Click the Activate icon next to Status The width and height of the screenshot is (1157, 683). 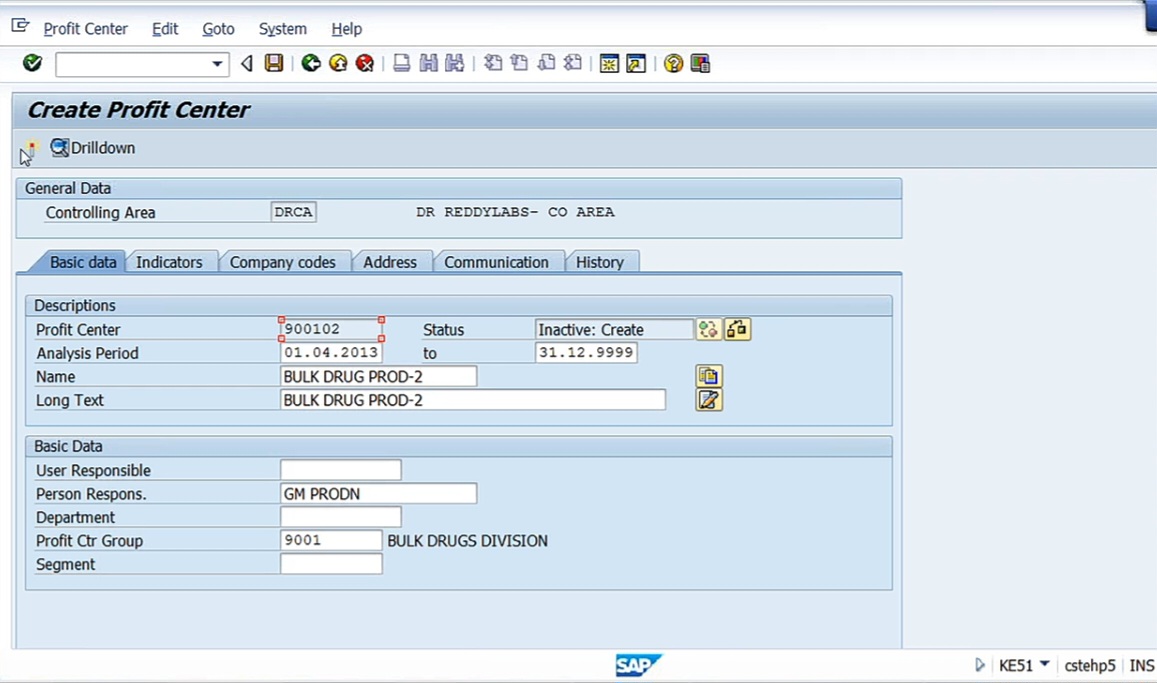point(709,330)
